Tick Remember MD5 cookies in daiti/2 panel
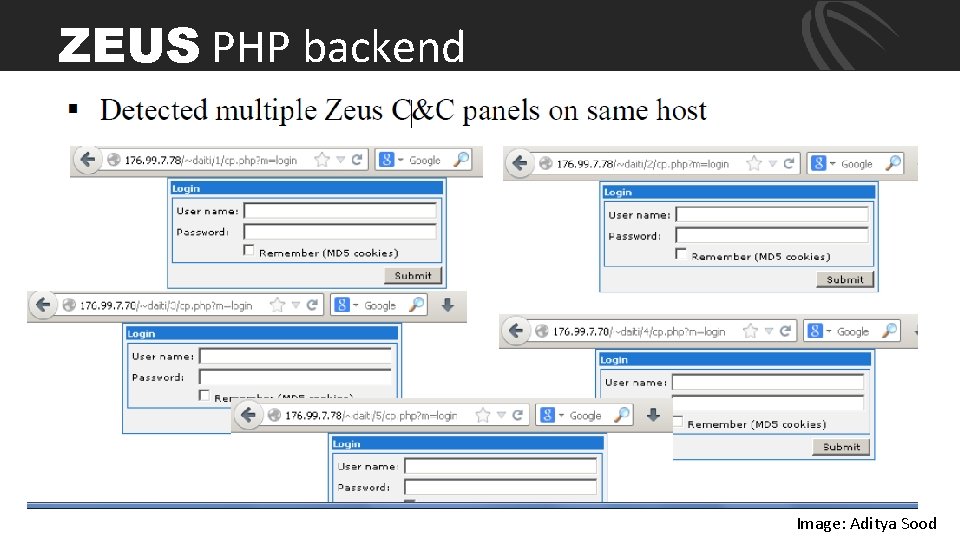 click(x=680, y=253)
